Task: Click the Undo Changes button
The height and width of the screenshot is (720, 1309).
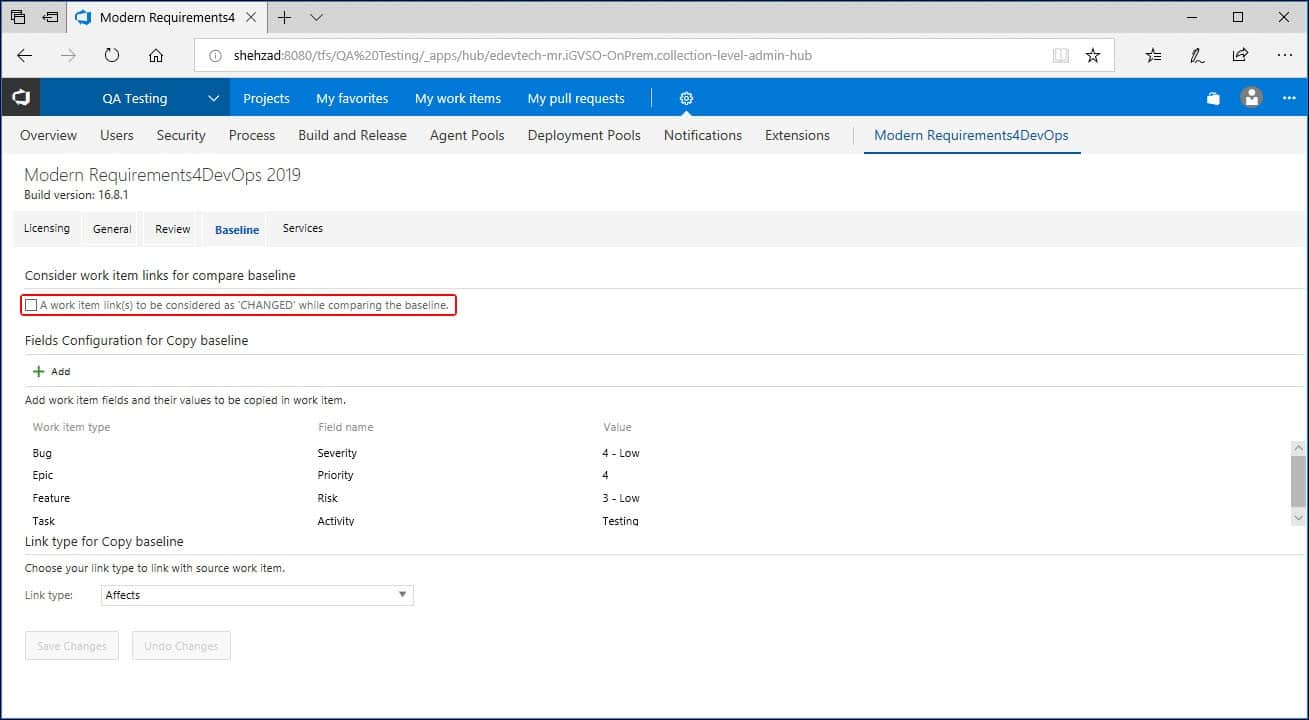Action: 181,646
